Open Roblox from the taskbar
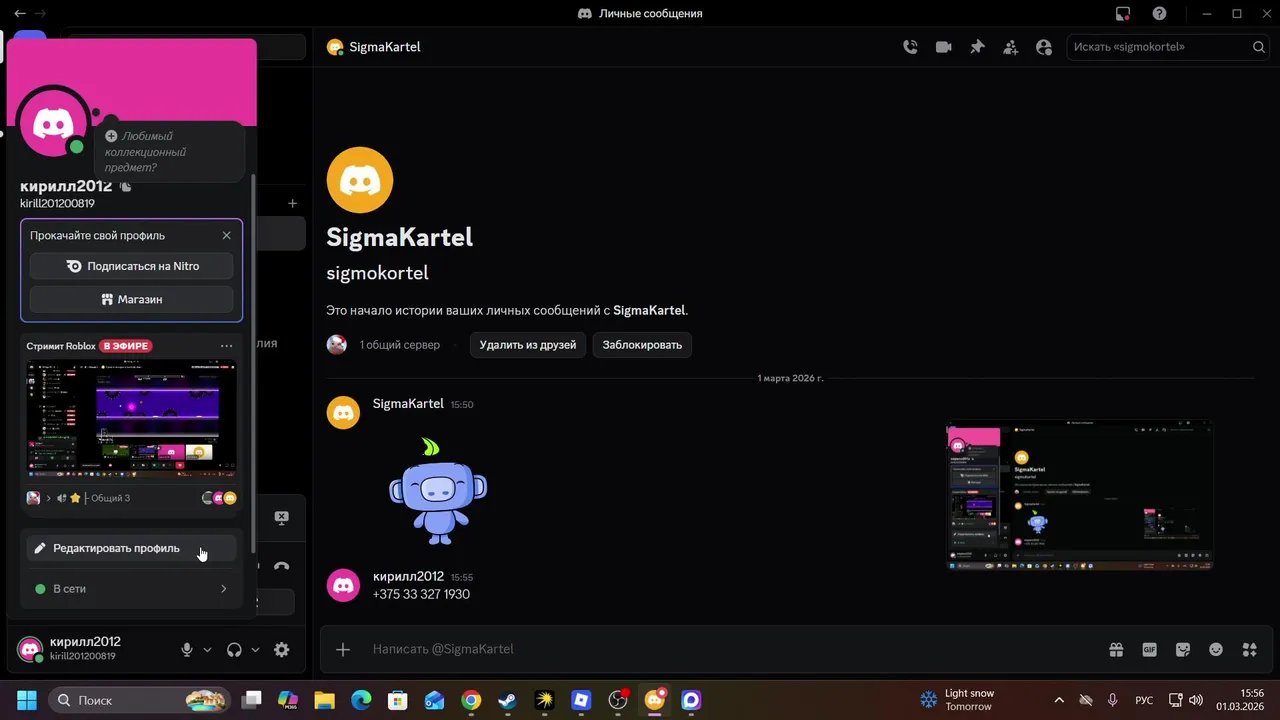This screenshot has width=1280, height=720. (581, 700)
